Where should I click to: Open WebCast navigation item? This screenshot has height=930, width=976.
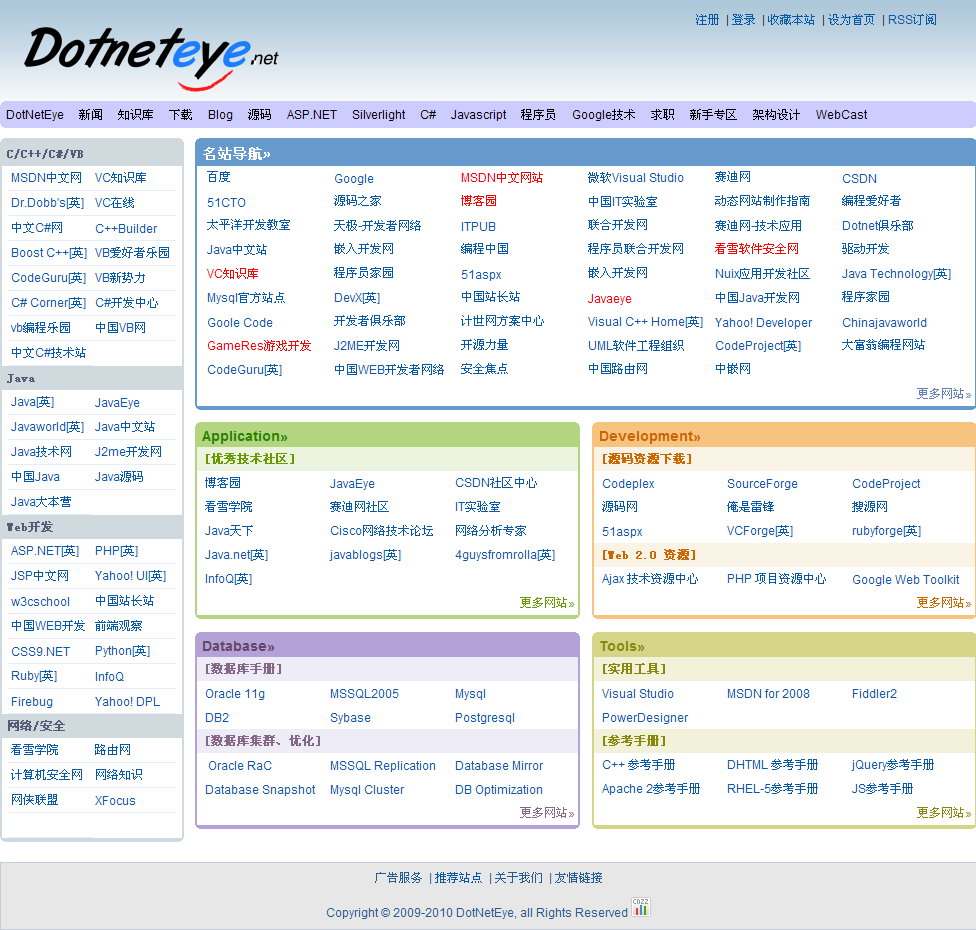(841, 115)
